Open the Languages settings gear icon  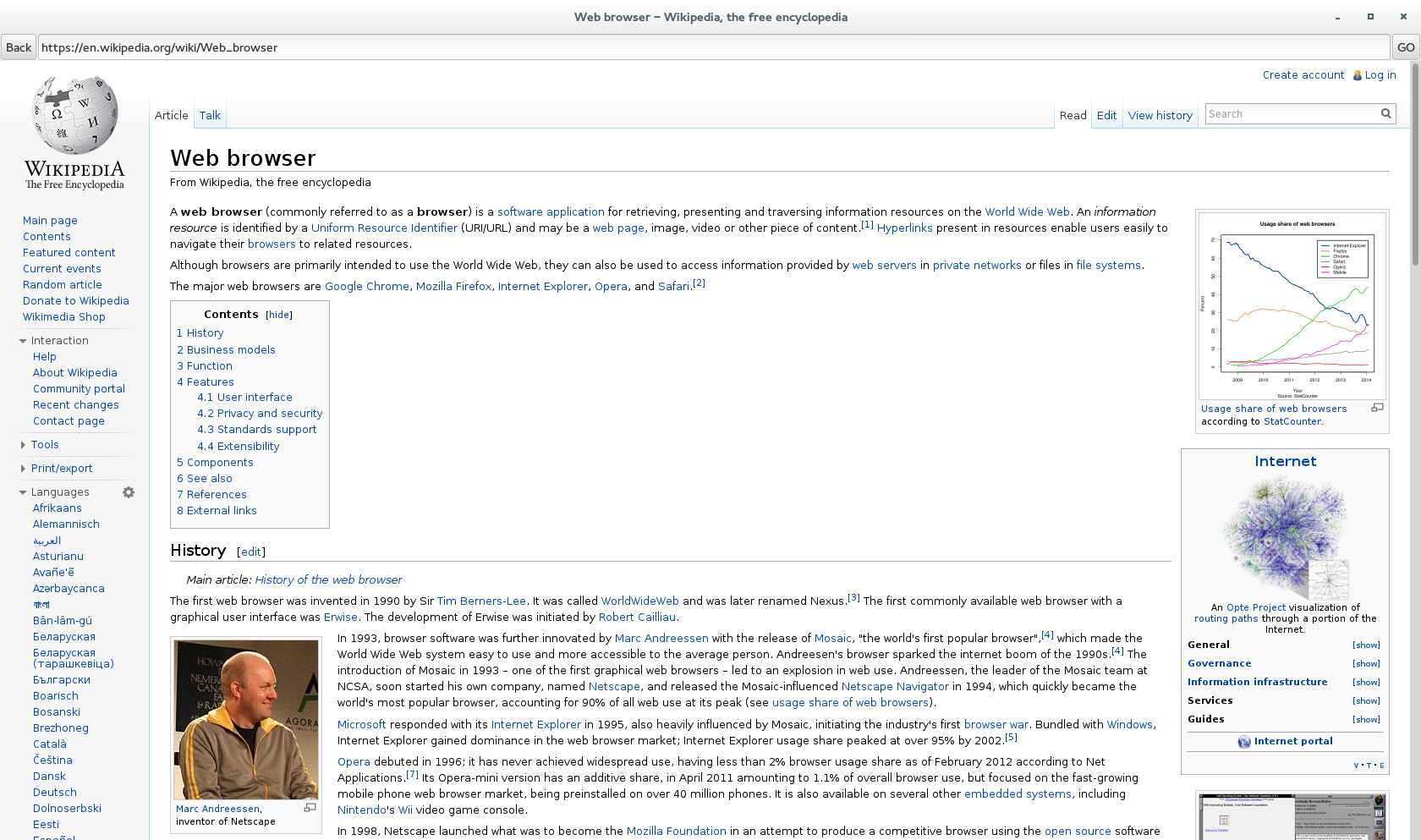pyautogui.click(x=129, y=492)
